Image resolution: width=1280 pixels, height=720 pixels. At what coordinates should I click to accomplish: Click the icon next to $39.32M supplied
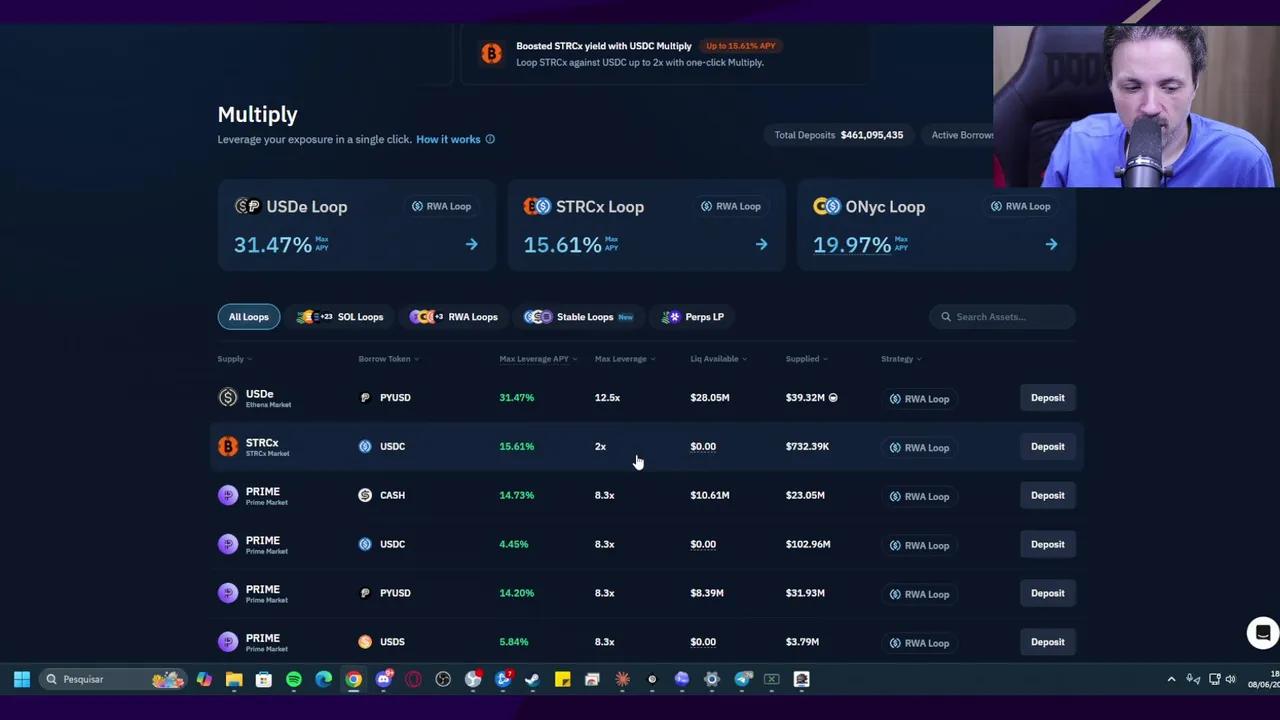click(833, 398)
